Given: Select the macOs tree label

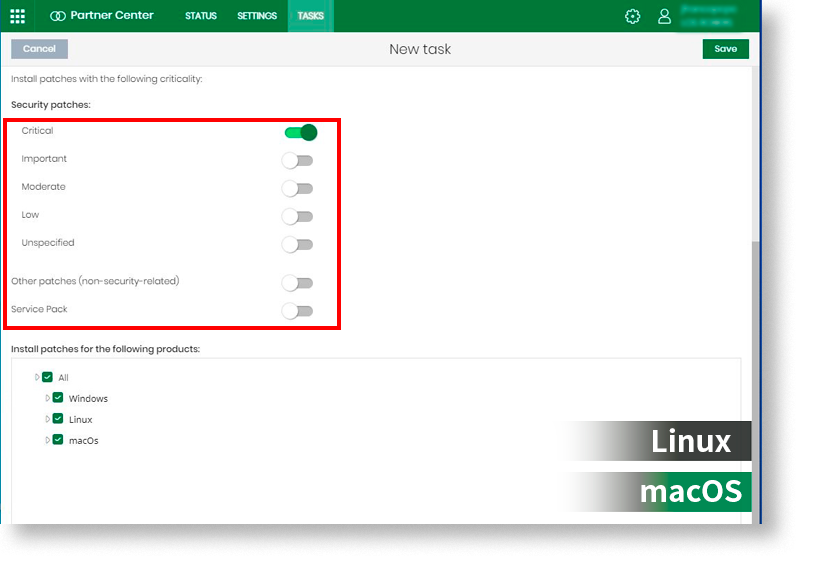Looking at the screenshot, I should [x=84, y=441].
